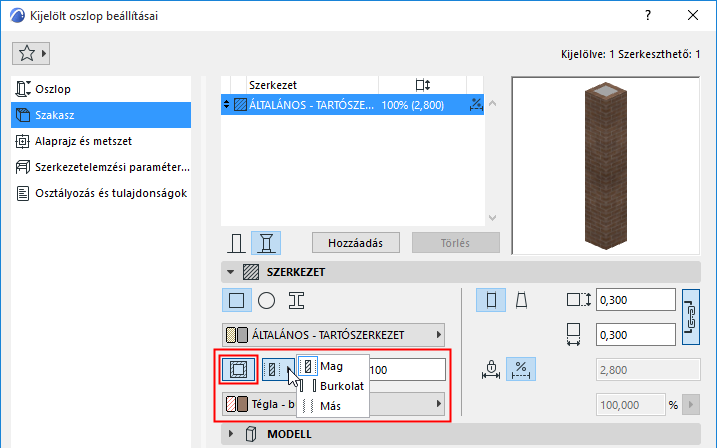Choose Burkolat from the veneer type menu
The width and height of the screenshot is (717, 448).
pos(332,386)
